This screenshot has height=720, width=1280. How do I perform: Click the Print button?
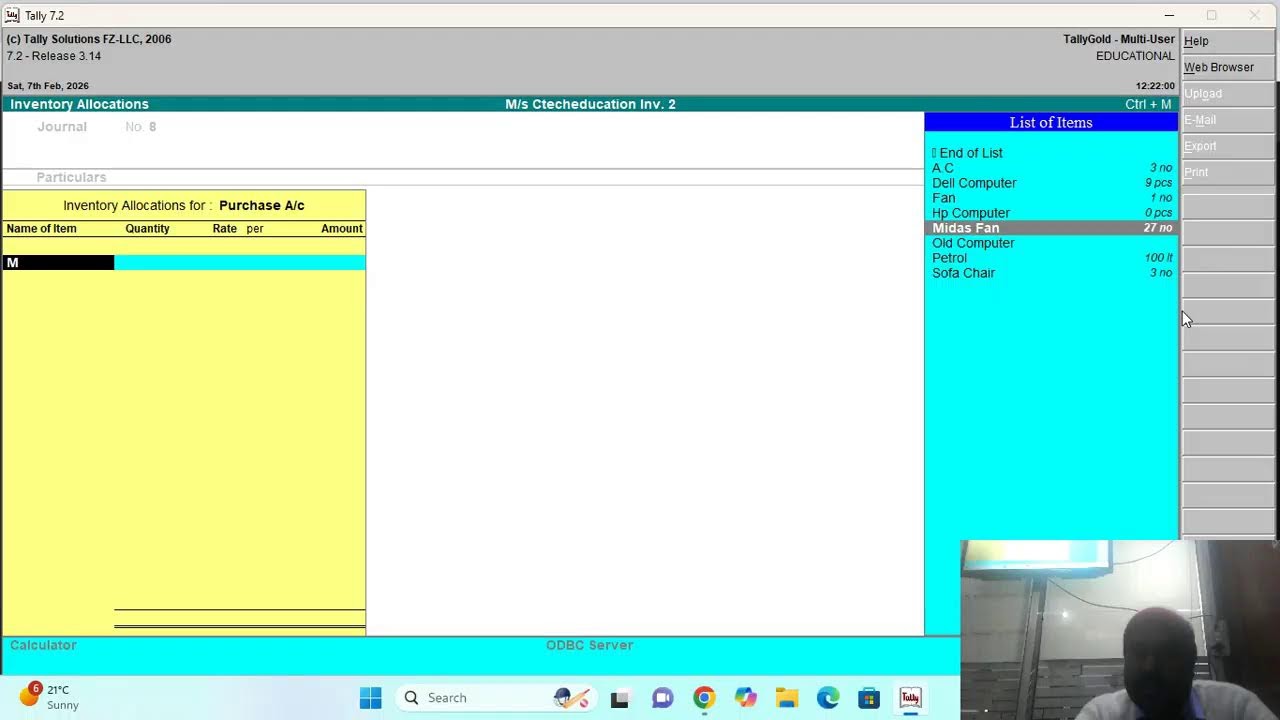tap(1228, 172)
